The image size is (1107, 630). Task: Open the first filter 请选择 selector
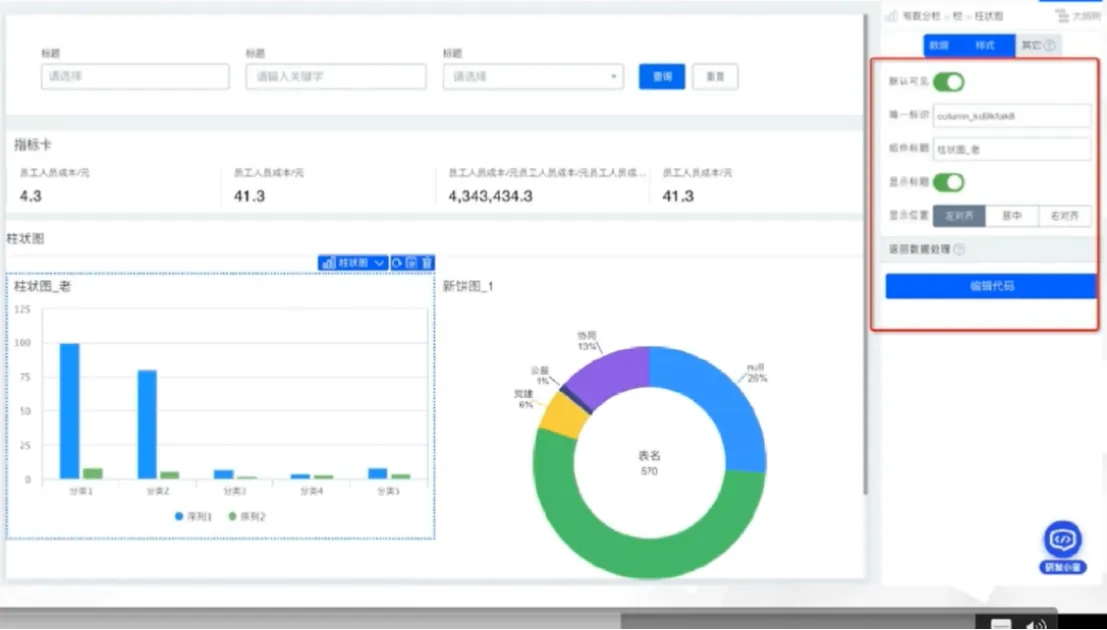135,76
